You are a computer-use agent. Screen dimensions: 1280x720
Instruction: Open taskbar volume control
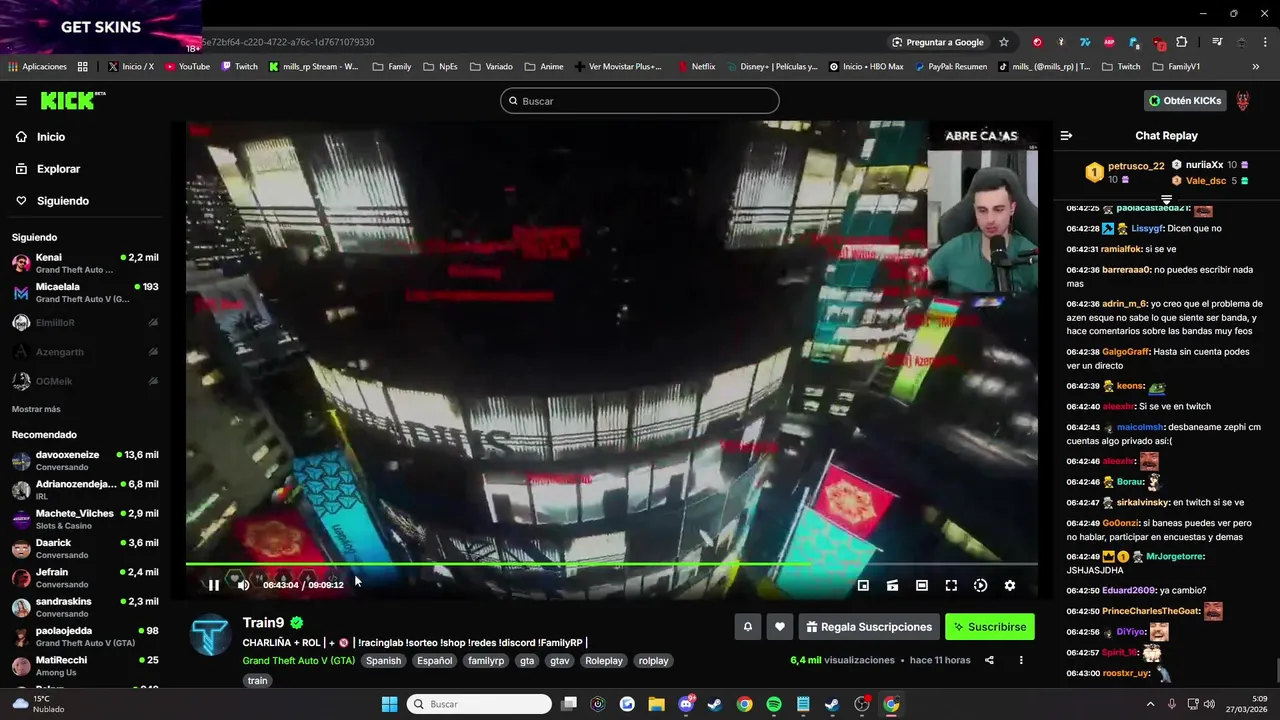1208,704
